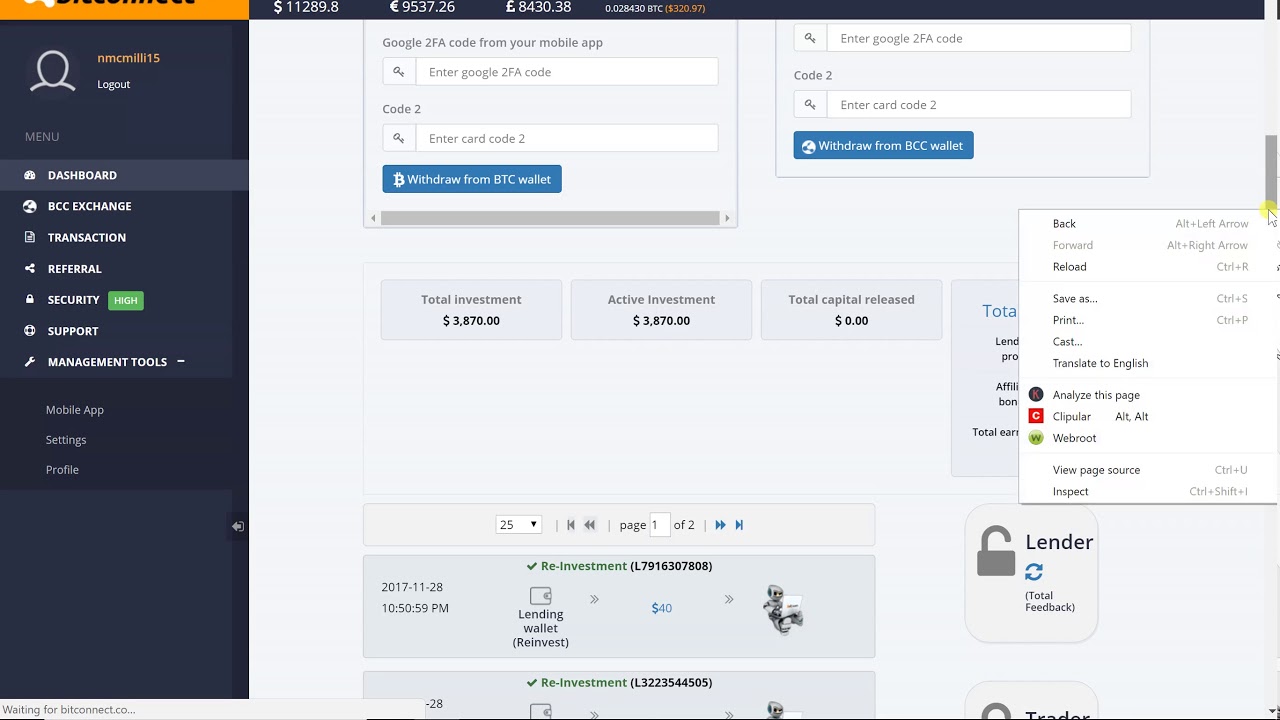Screen dimensions: 1280x720
Task: Click Withdraw from BCC wallet button
Action: (883, 145)
